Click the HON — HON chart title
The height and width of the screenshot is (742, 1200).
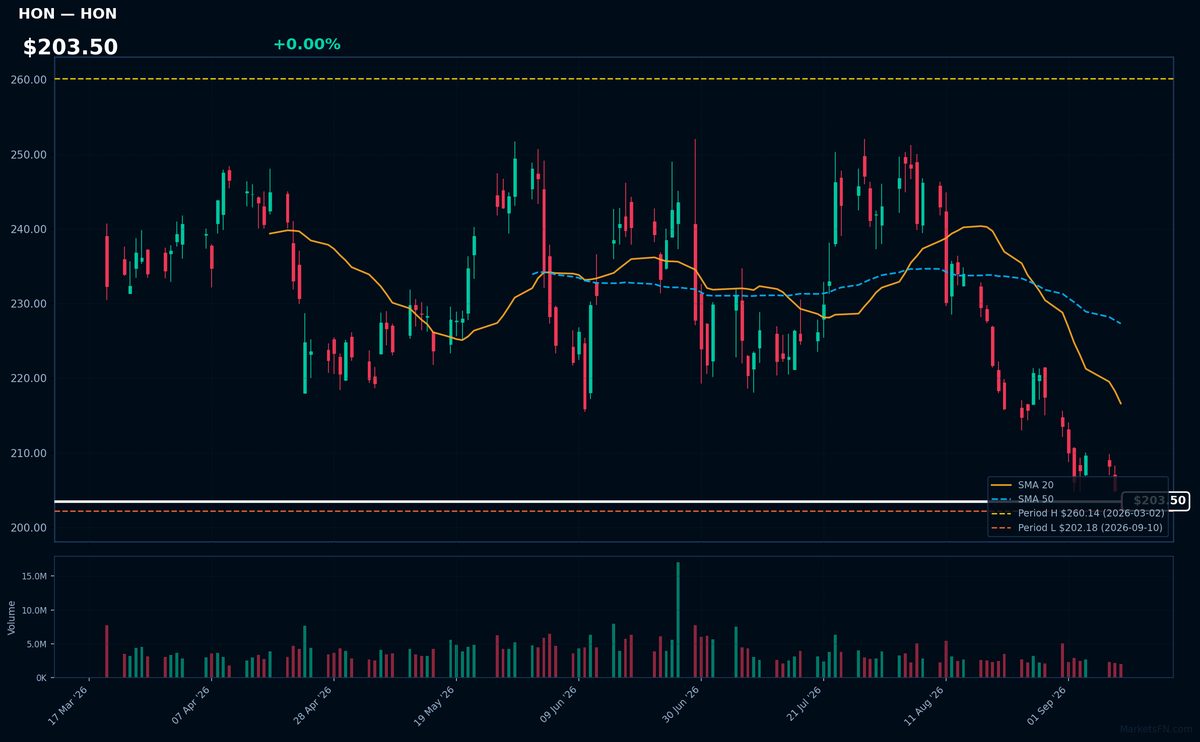pyautogui.click(x=67, y=14)
